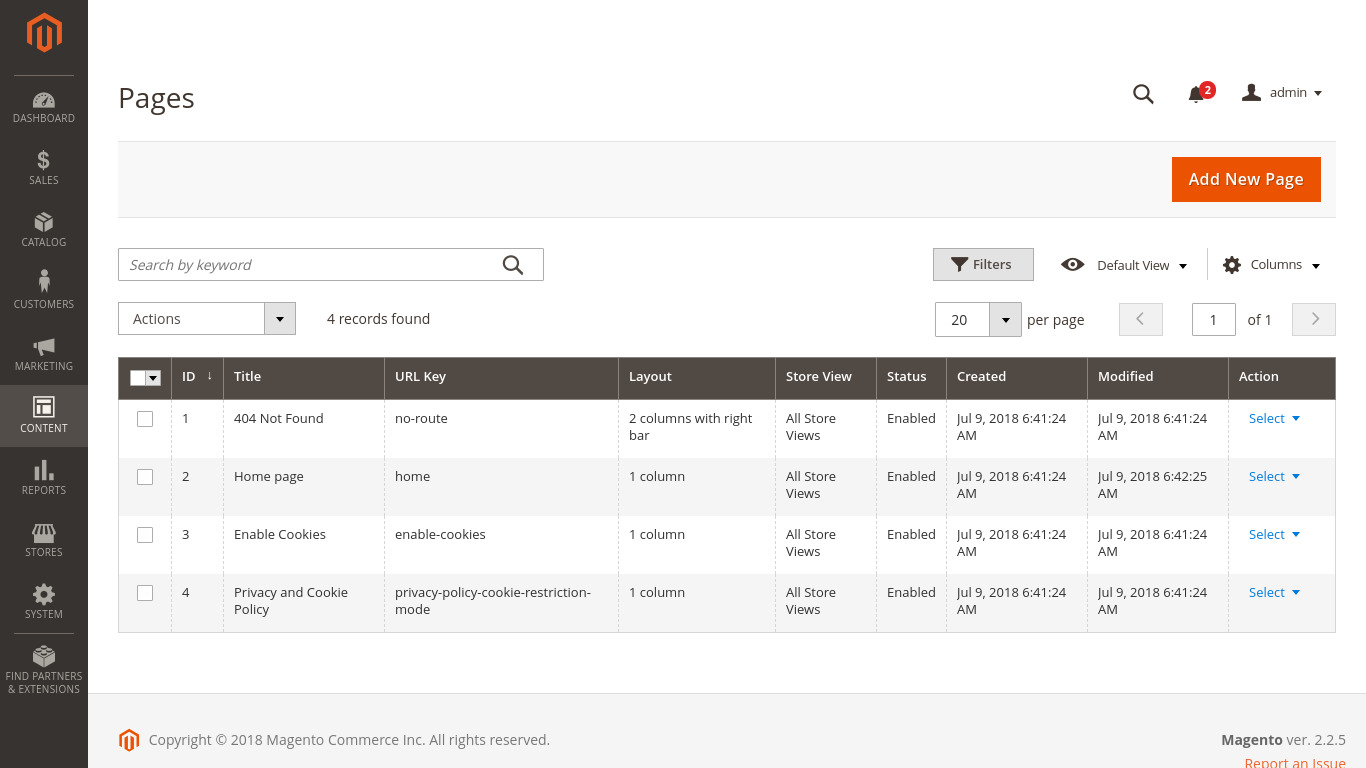Select the Home page row checkbox

click(145, 477)
